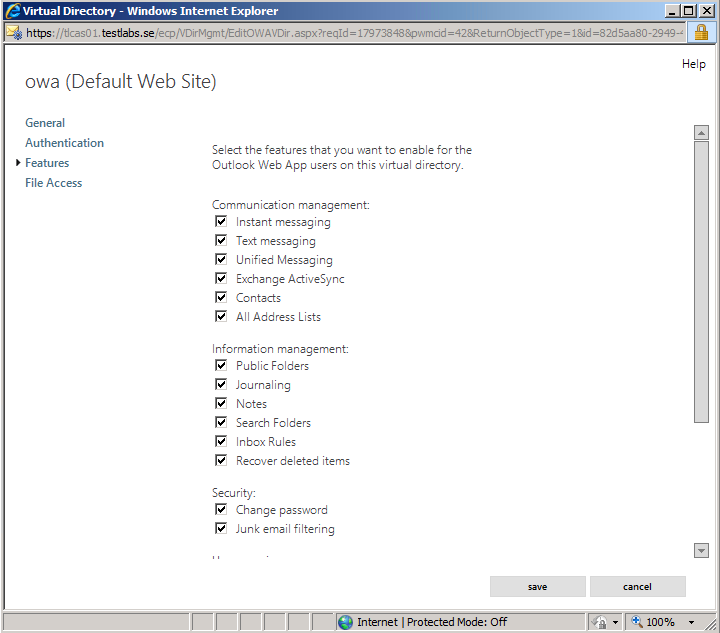
Task: Open the Help link
Action: tap(693, 64)
